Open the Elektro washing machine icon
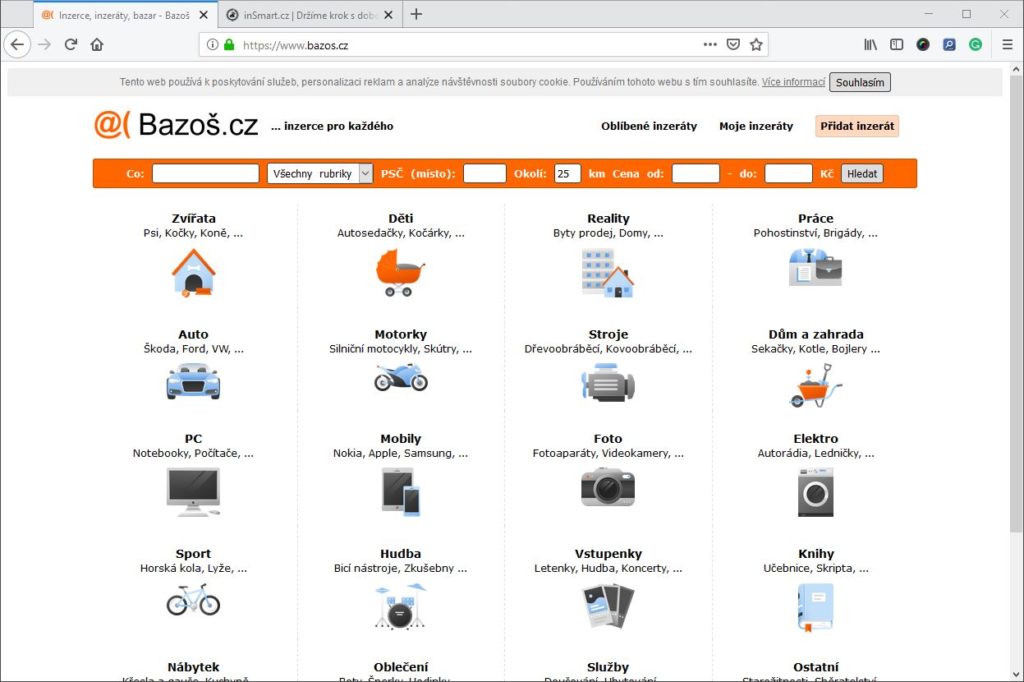 (x=816, y=493)
